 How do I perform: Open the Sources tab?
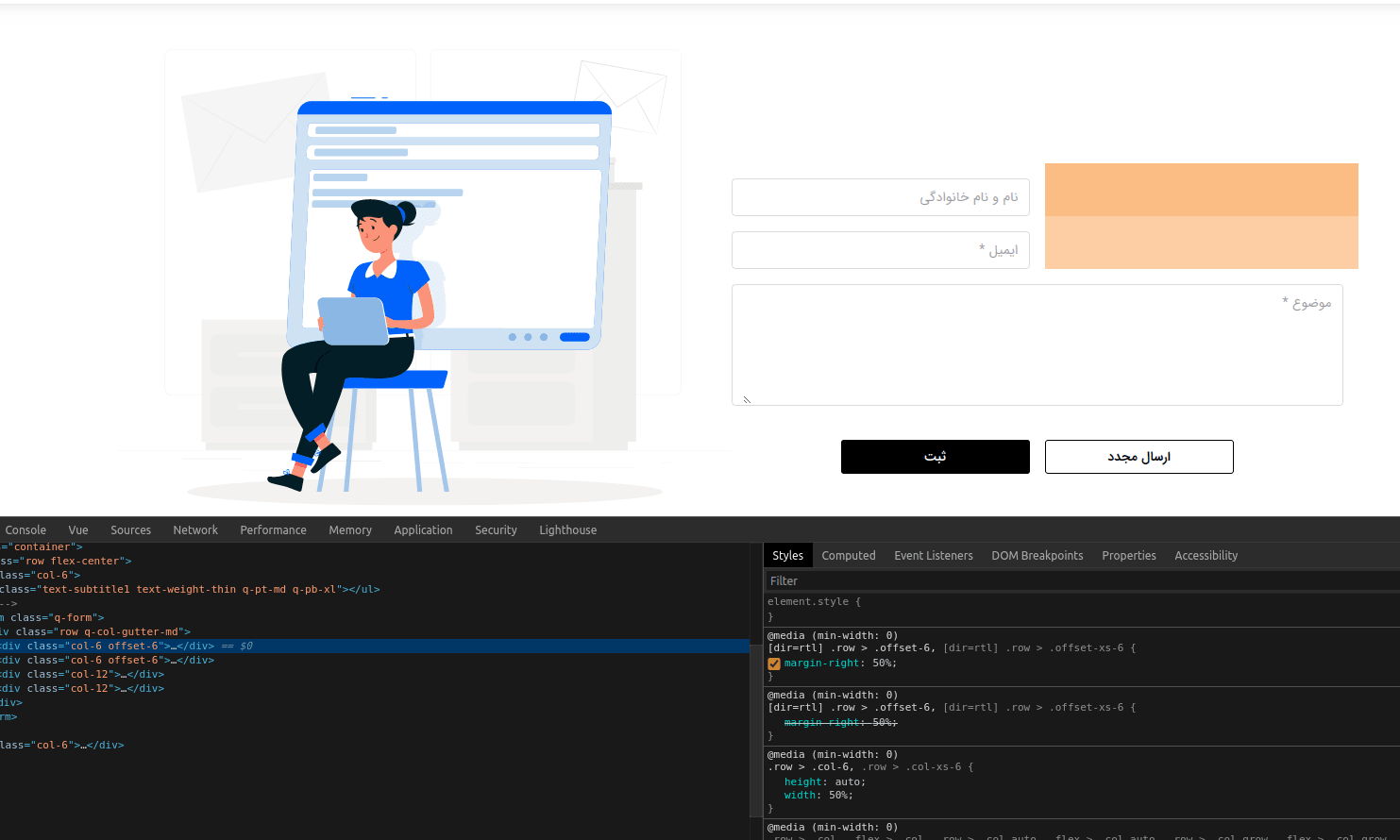click(130, 530)
